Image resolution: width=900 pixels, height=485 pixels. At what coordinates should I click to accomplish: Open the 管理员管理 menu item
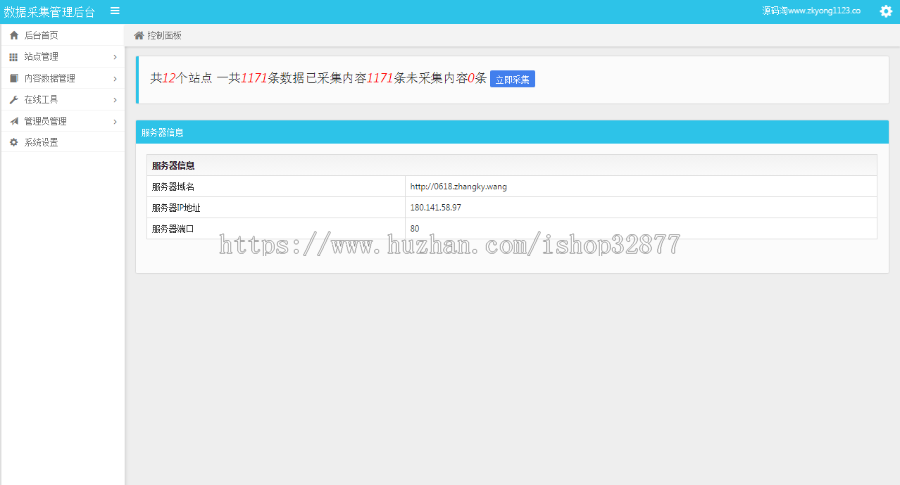[63, 121]
